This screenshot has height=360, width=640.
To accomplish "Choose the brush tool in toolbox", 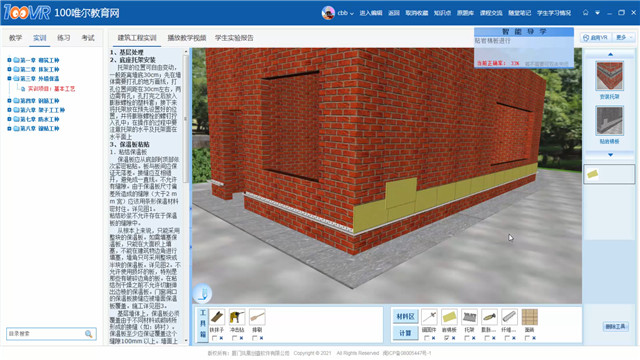I will point(257,317).
